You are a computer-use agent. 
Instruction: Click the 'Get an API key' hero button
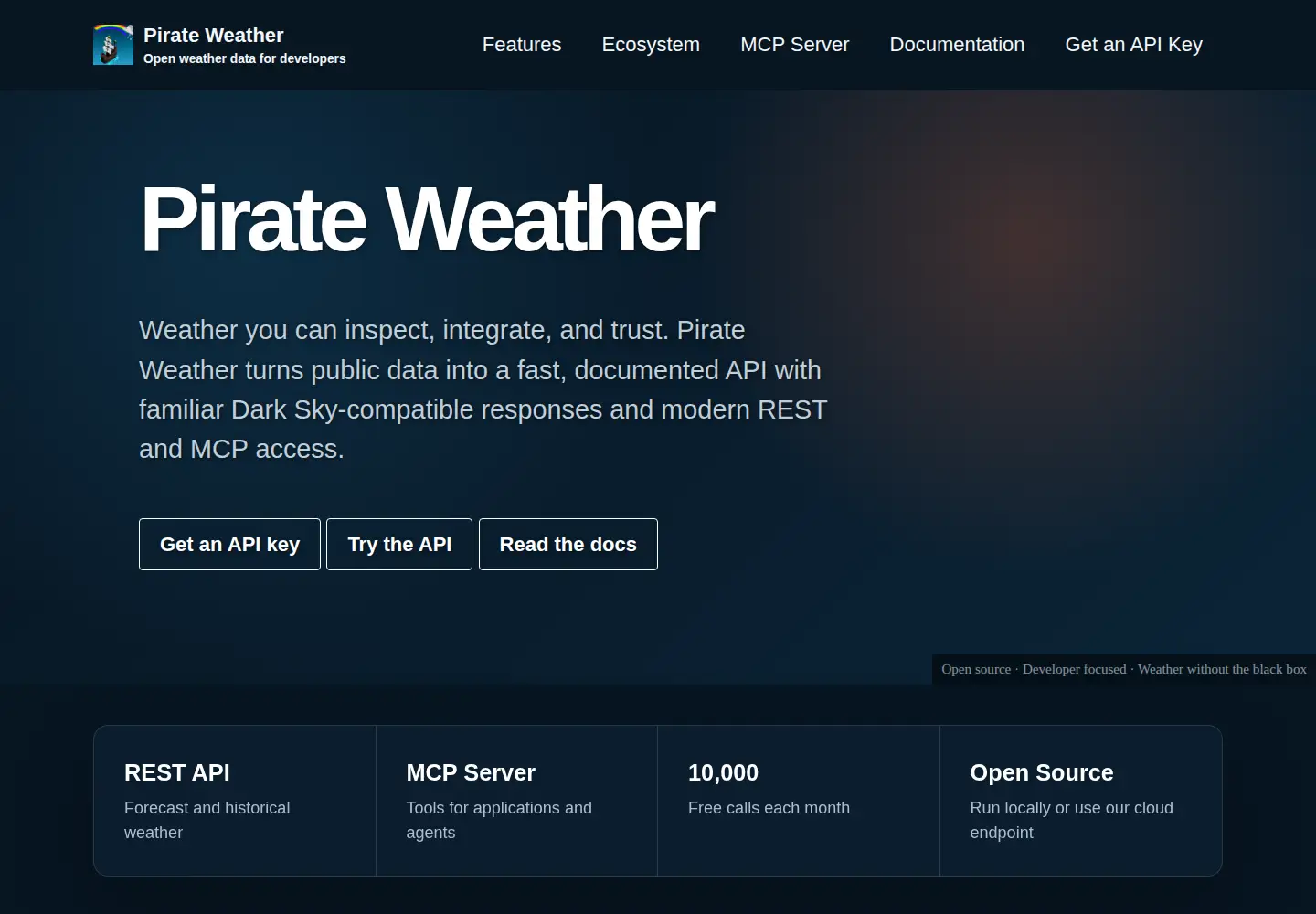tap(229, 545)
